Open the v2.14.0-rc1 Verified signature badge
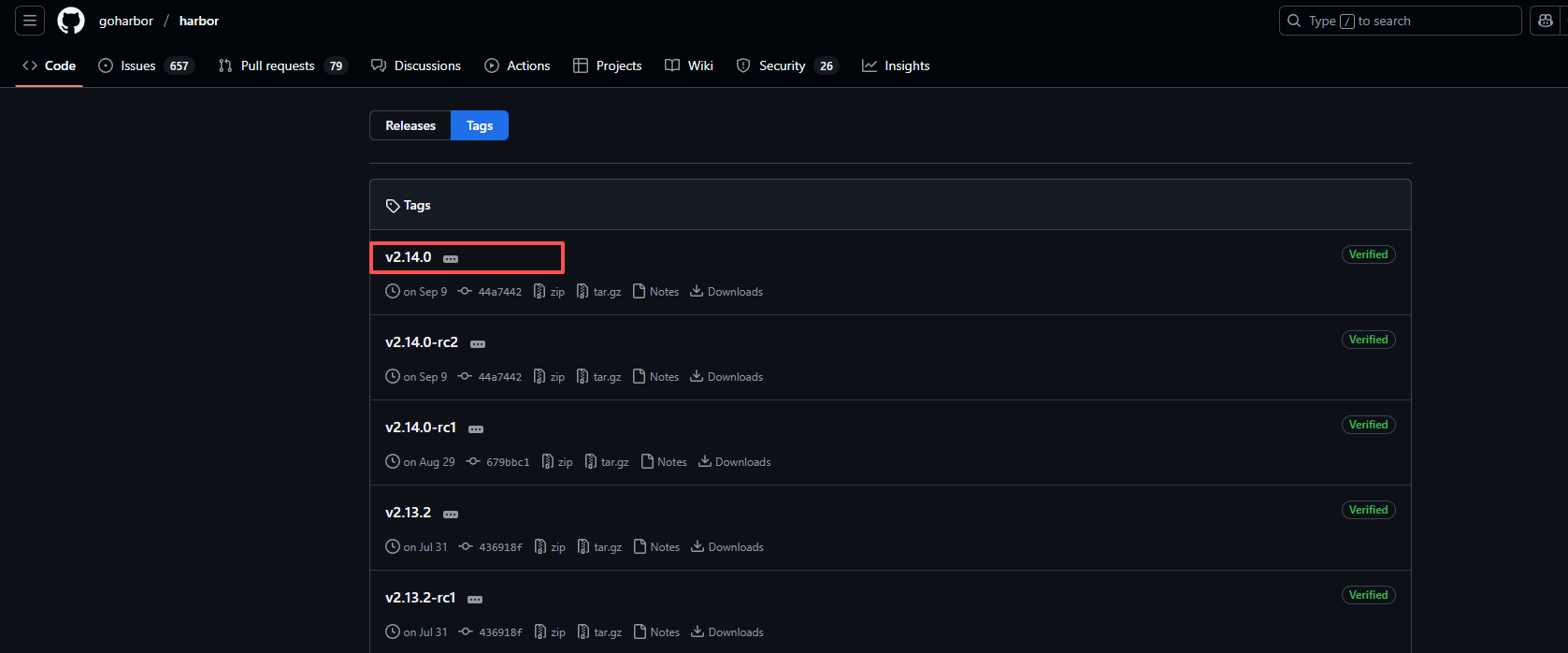This screenshot has width=1568, height=653. [x=1368, y=425]
